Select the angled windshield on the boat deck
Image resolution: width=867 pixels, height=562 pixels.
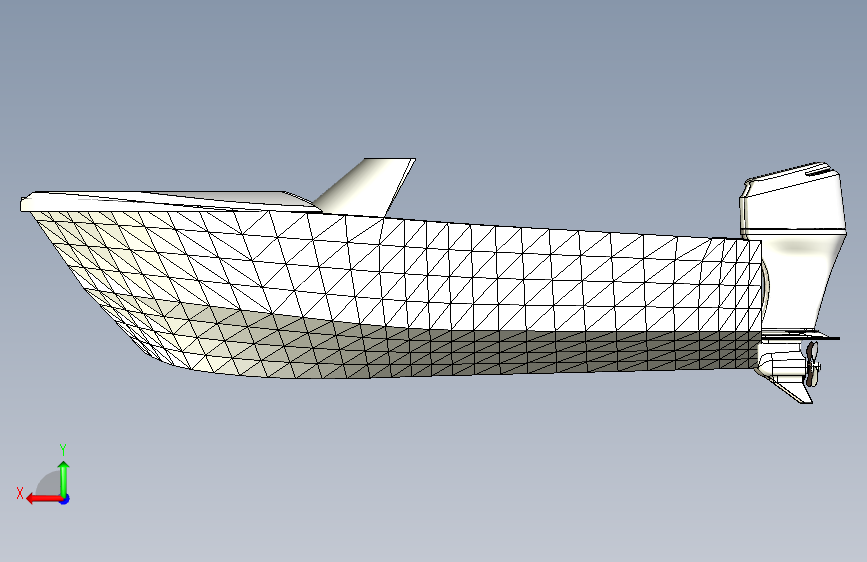[x=365, y=186]
